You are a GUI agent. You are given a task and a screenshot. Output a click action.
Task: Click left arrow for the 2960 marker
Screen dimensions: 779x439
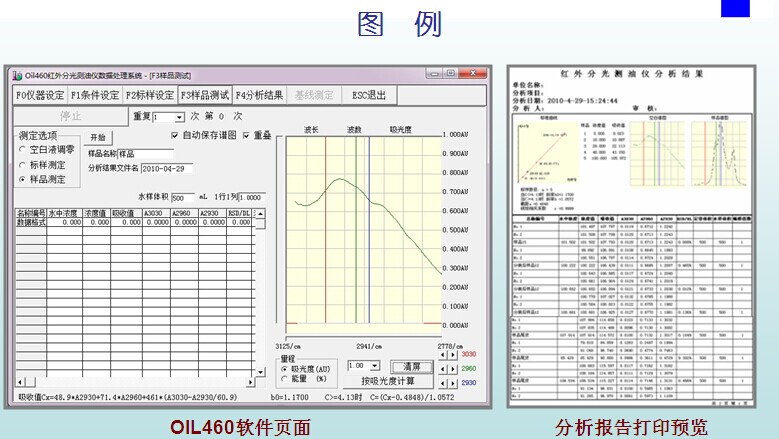click(443, 369)
